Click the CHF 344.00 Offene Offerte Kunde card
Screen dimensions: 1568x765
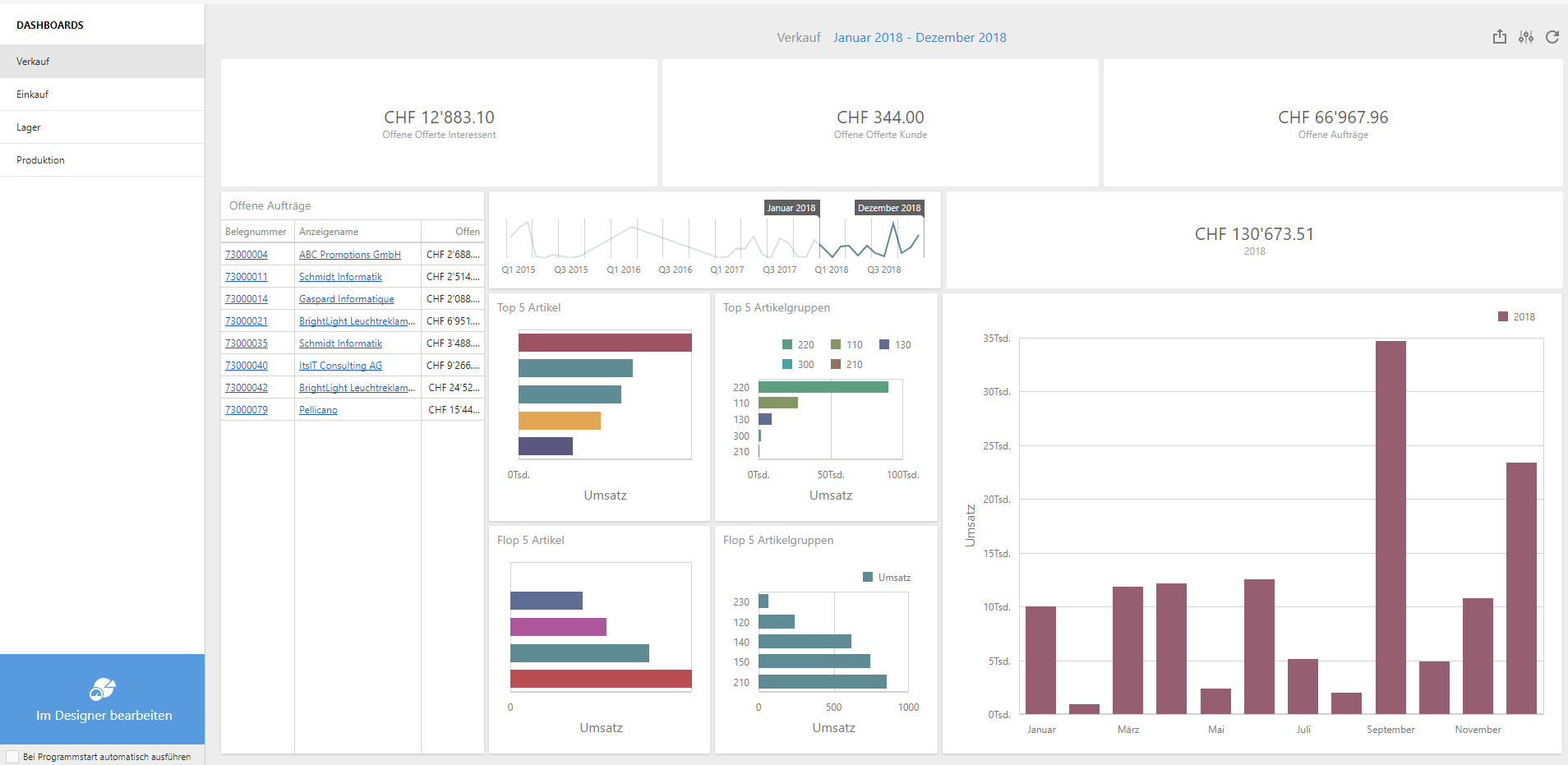click(880, 123)
